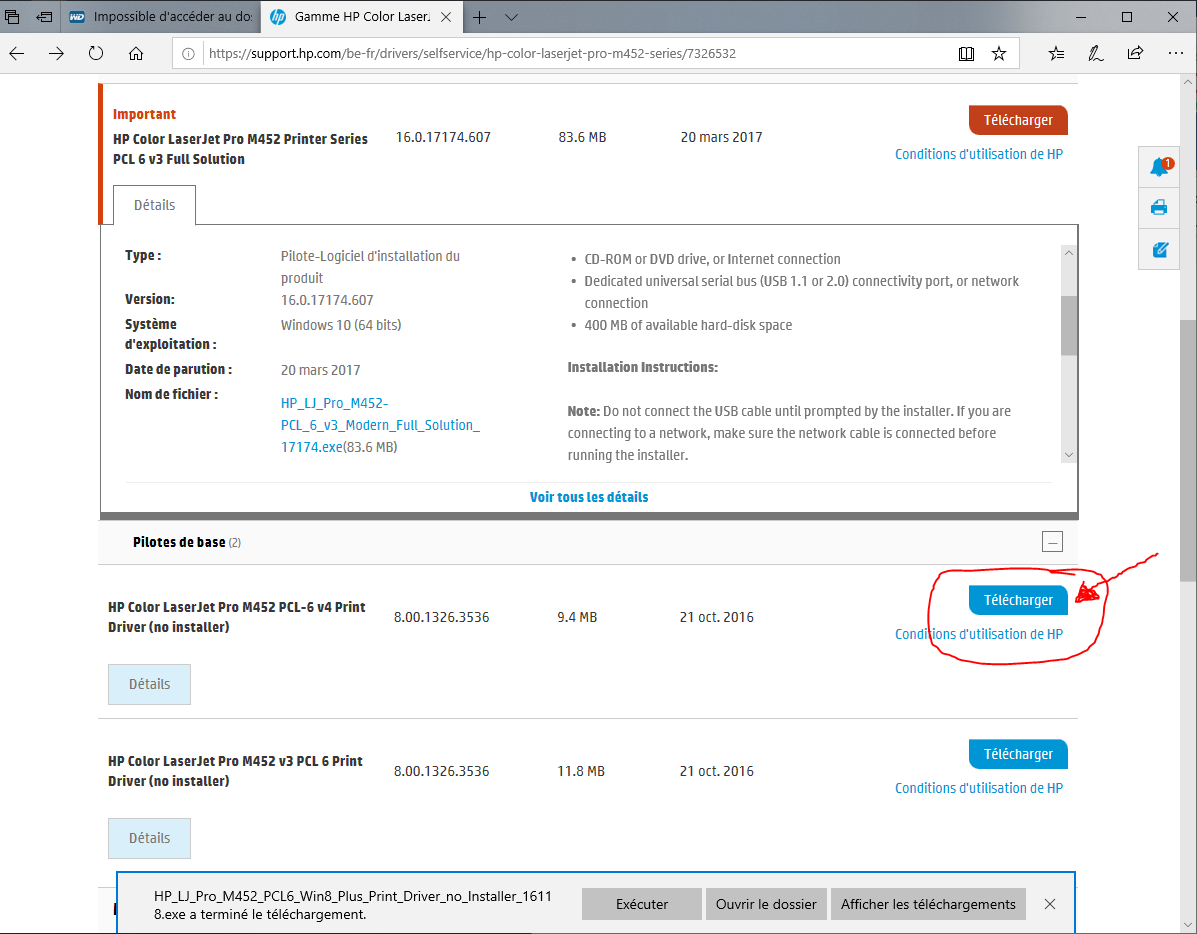Click Exécuter in the download bar
The height and width of the screenshot is (934, 1197).
pos(641,904)
